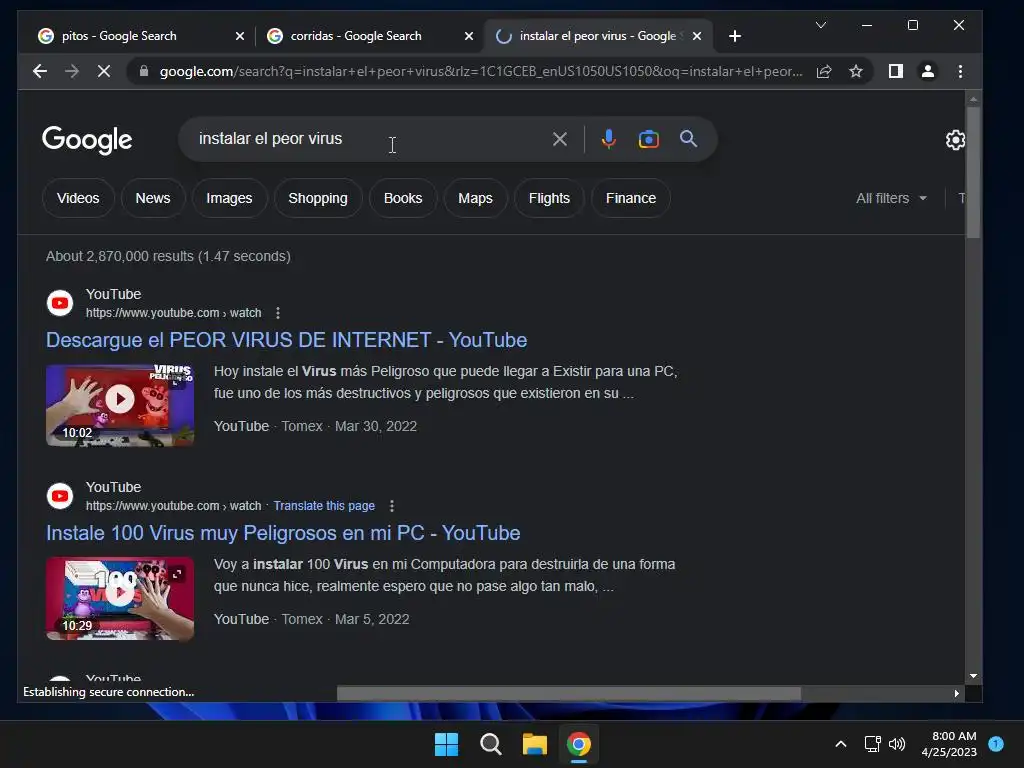Click the first result's YouTube favicon
This screenshot has width=1024, height=768.
pos(59,303)
